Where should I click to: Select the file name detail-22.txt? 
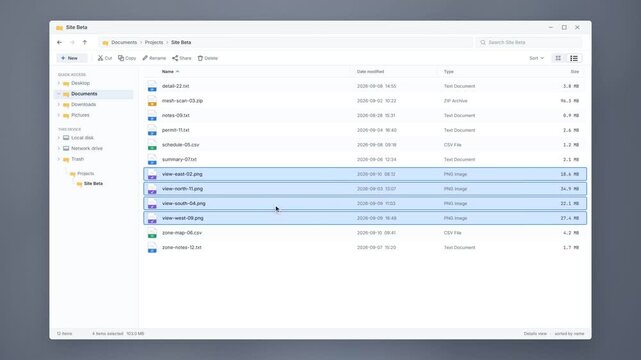pyautogui.click(x=175, y=86)
